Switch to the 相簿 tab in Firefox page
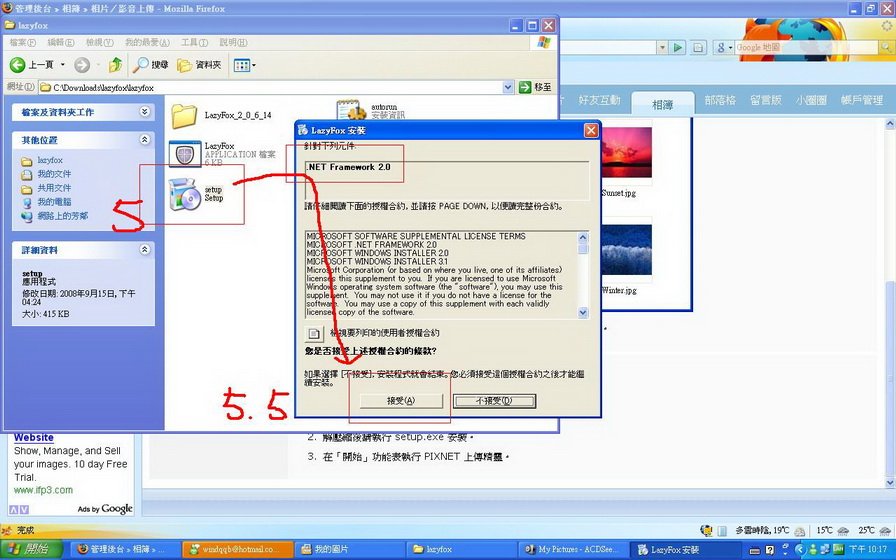The image size is (896, 560). pyautogui.click(x=662, y=105)
